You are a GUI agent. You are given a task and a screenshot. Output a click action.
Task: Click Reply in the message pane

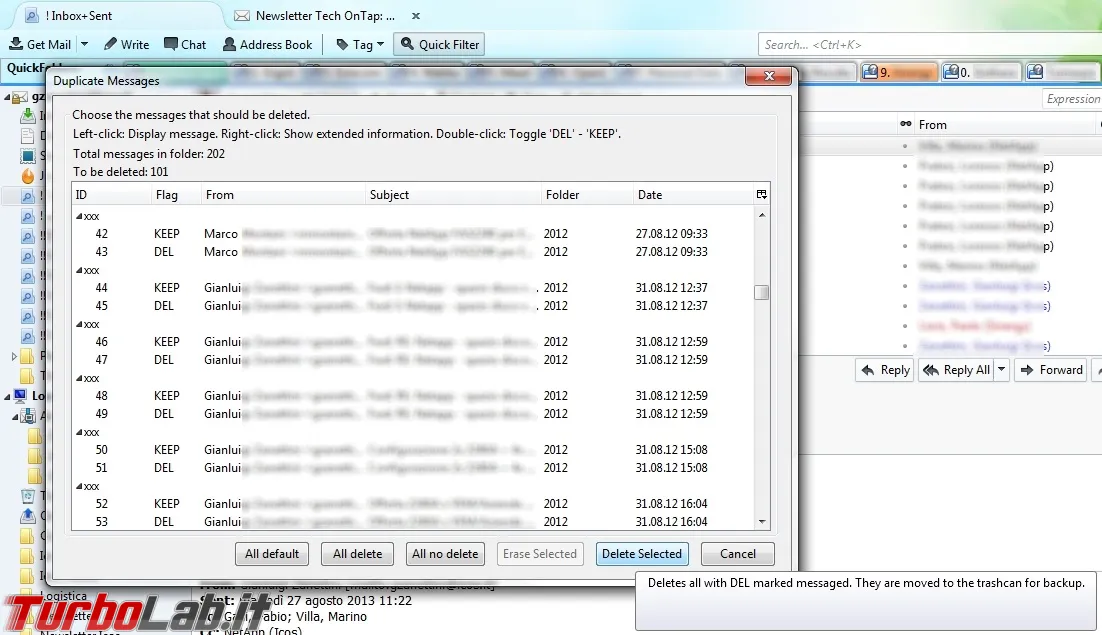885,369
